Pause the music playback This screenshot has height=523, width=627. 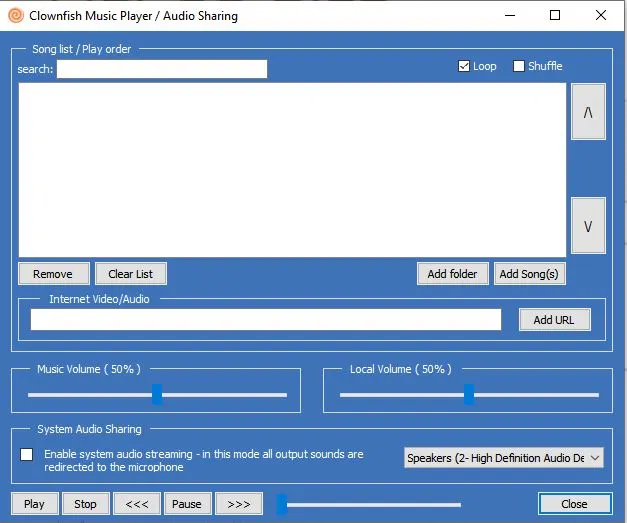coord(187,504)
